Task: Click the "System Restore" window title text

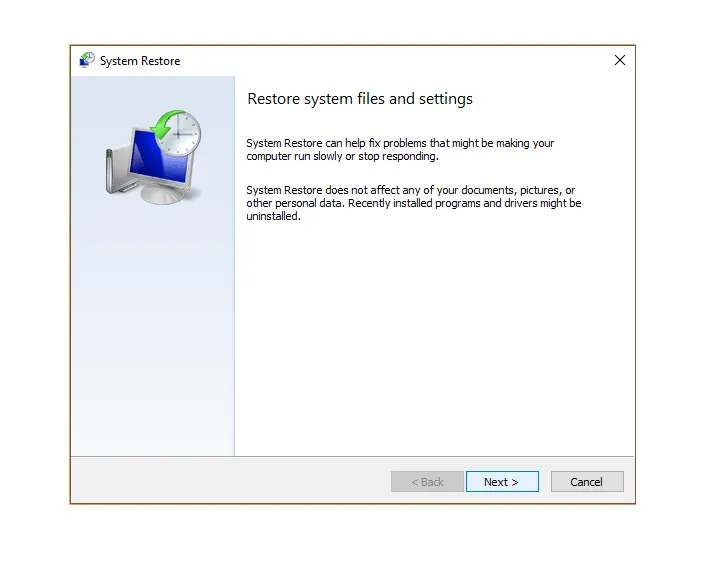Action: click(140, 61)
